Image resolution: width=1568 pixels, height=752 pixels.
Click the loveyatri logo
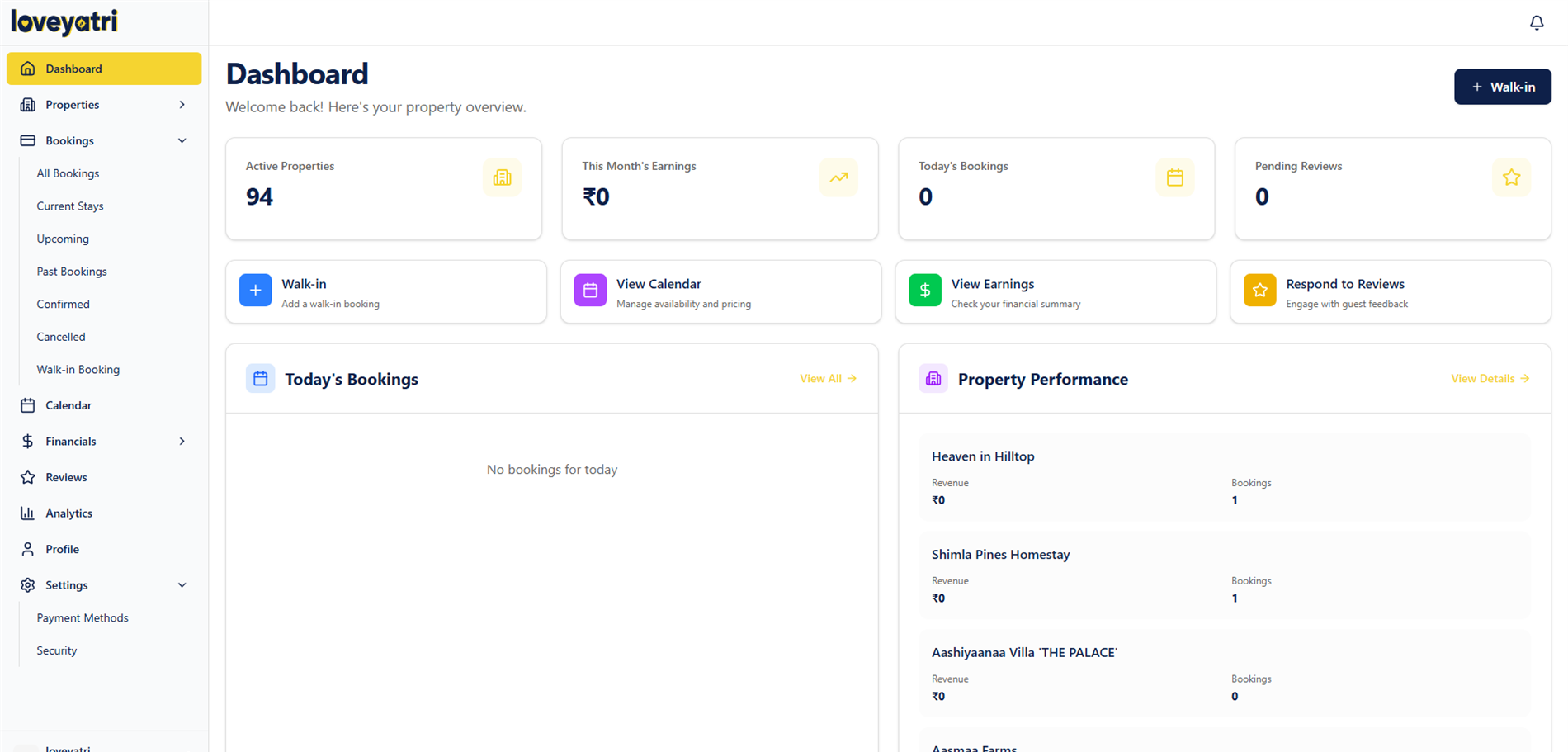(64, 22)
